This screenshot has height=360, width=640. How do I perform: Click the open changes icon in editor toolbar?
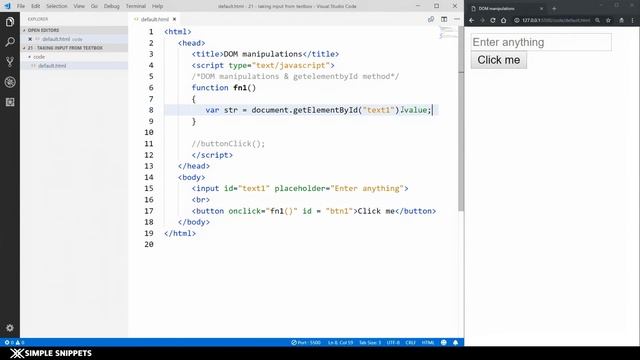pos(431,19)
